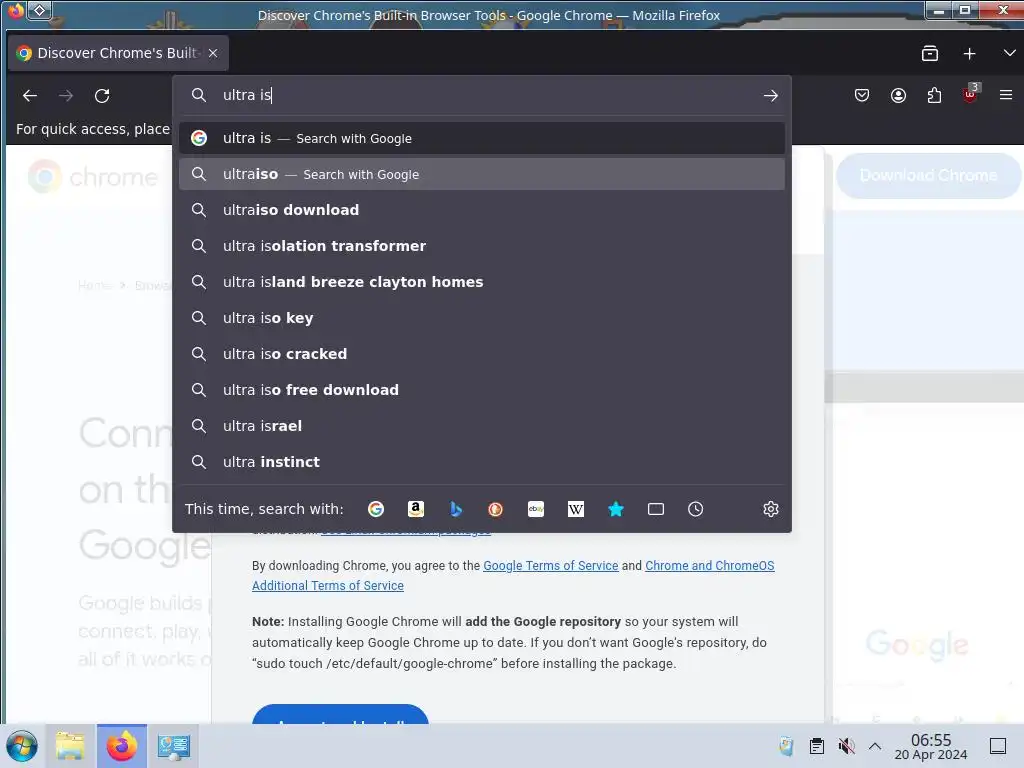Open the Firefox account icon
This screenshot has height=768, width=1024.
(899, 95)
